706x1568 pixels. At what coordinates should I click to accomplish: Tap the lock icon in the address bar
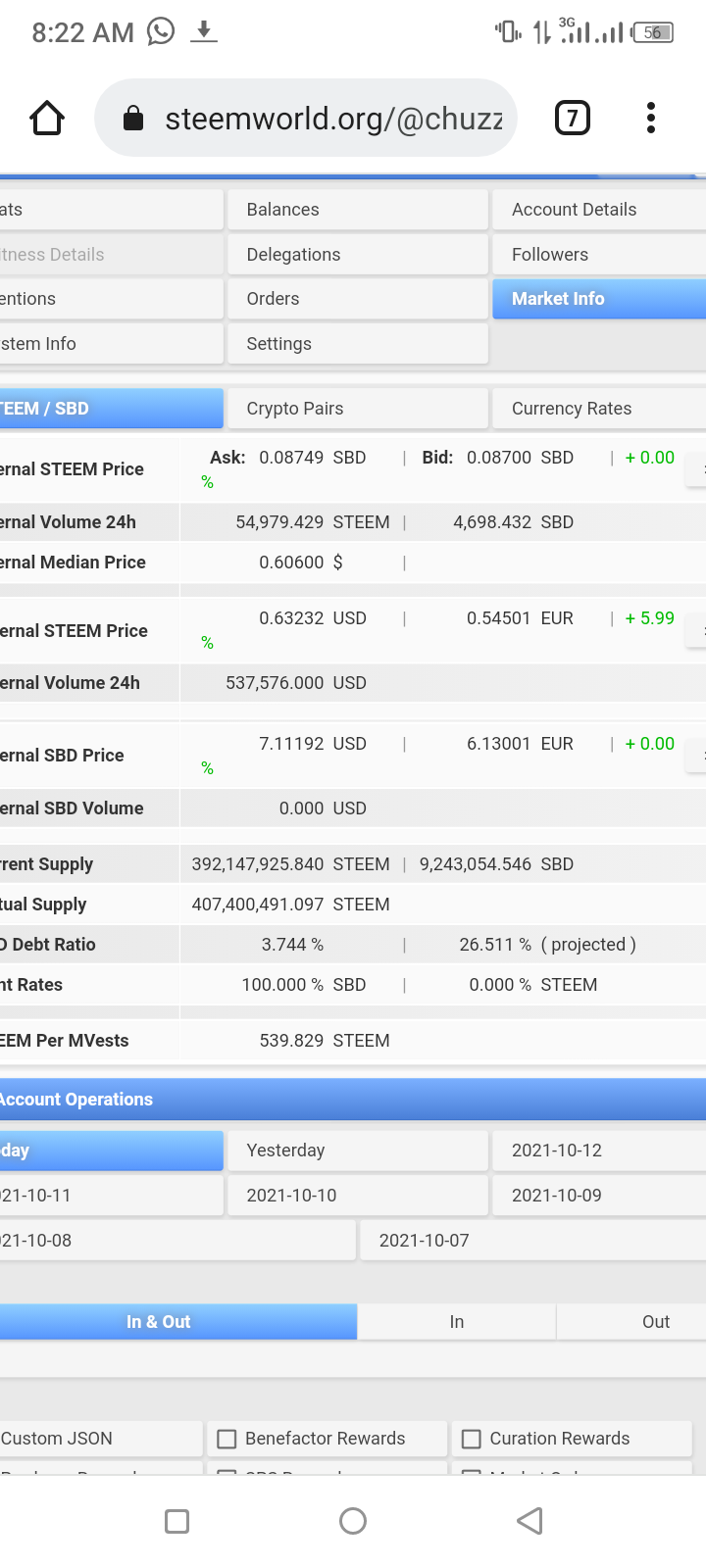[x=133, y=119]
